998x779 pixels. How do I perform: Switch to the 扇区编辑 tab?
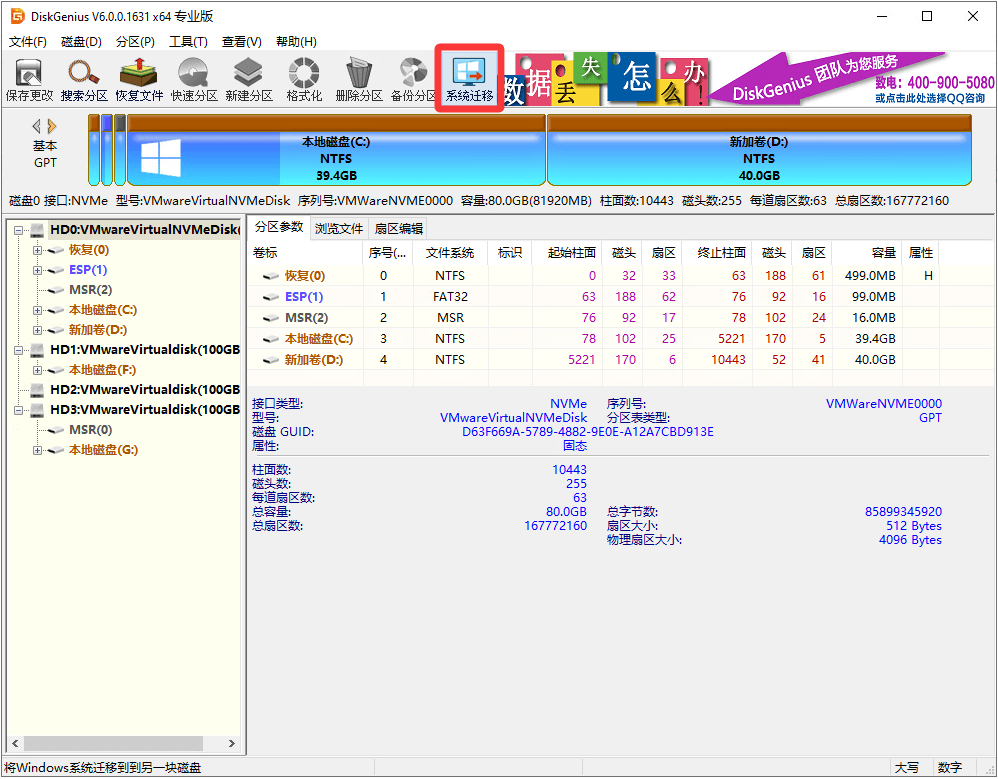(x=398, y=228)
